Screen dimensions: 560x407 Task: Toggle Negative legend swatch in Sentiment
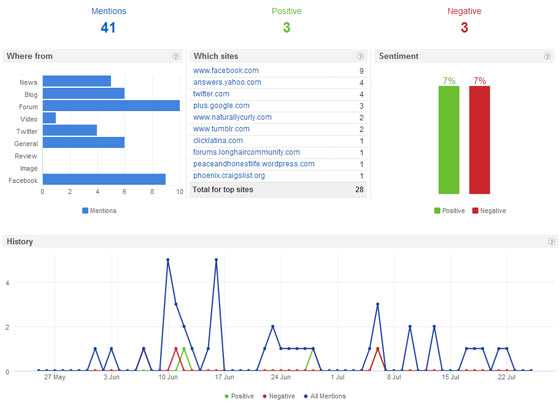(475, 211)
